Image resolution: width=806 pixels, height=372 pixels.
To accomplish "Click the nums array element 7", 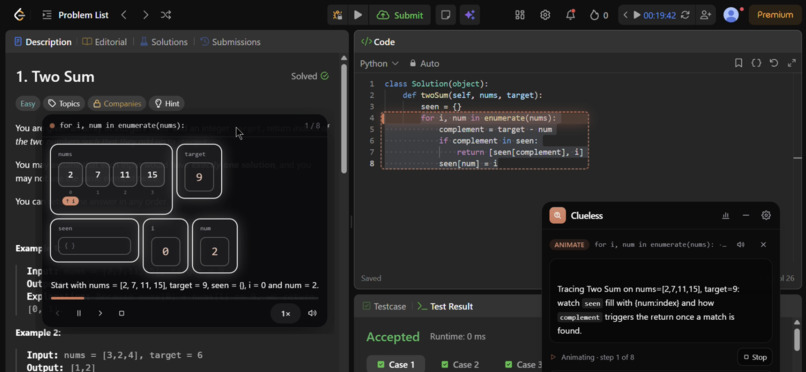I will (x=98, y=175).
